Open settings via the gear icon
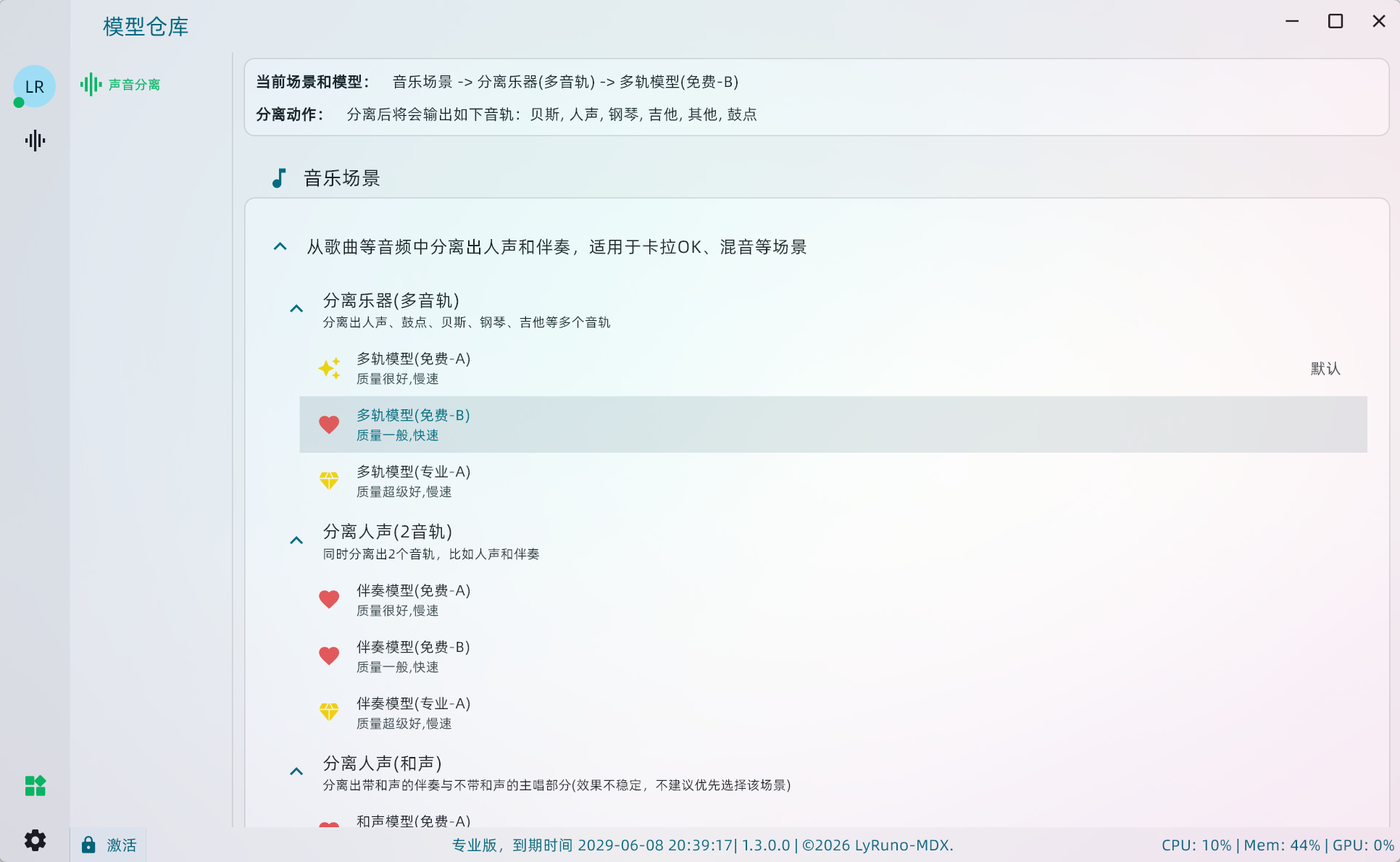 coord(35,840)
